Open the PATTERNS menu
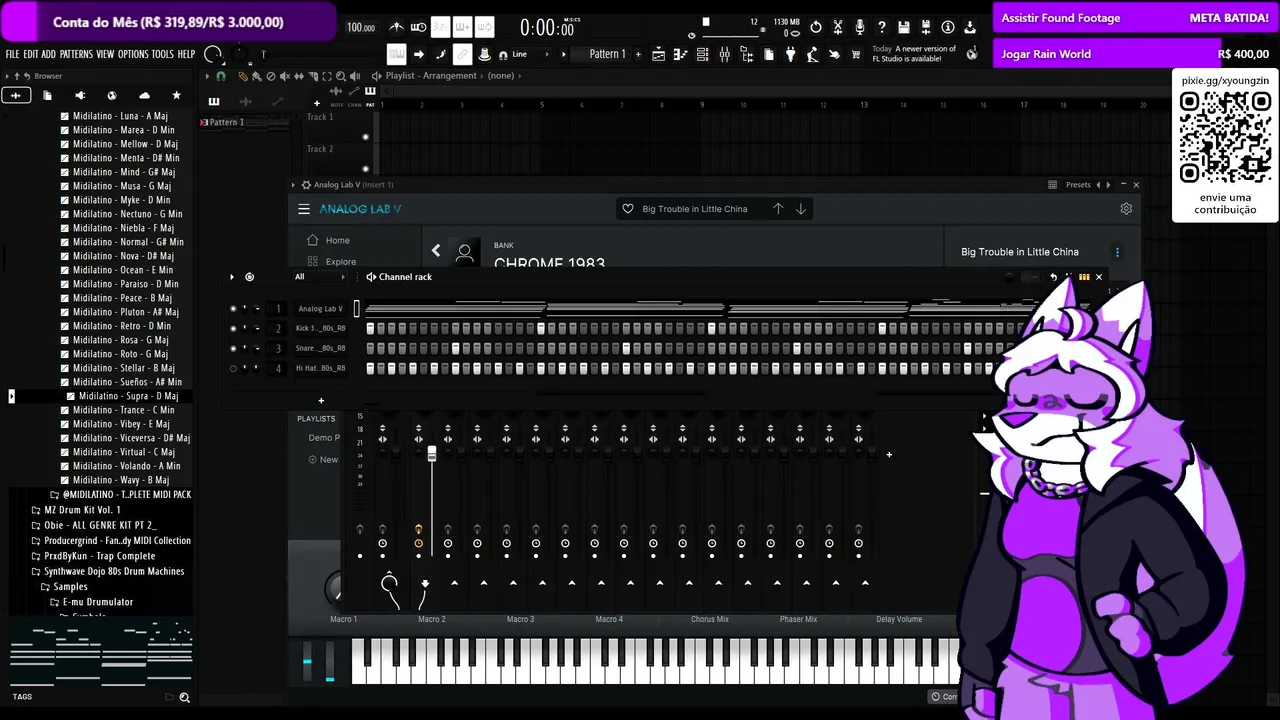Viewport: 1280px width, 720px height. coord(76,54)
